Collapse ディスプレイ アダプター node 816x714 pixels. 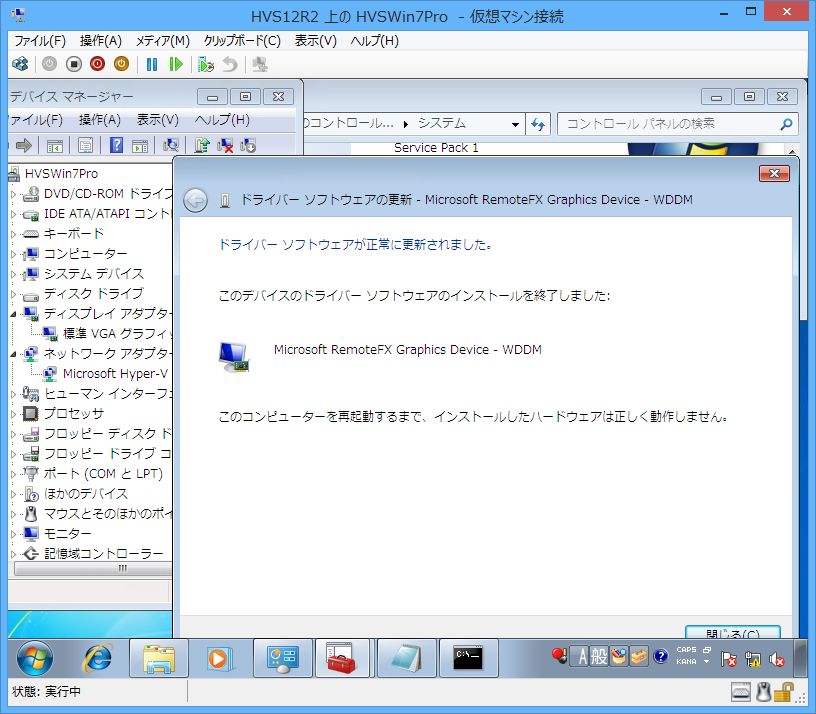click(14, 314)
